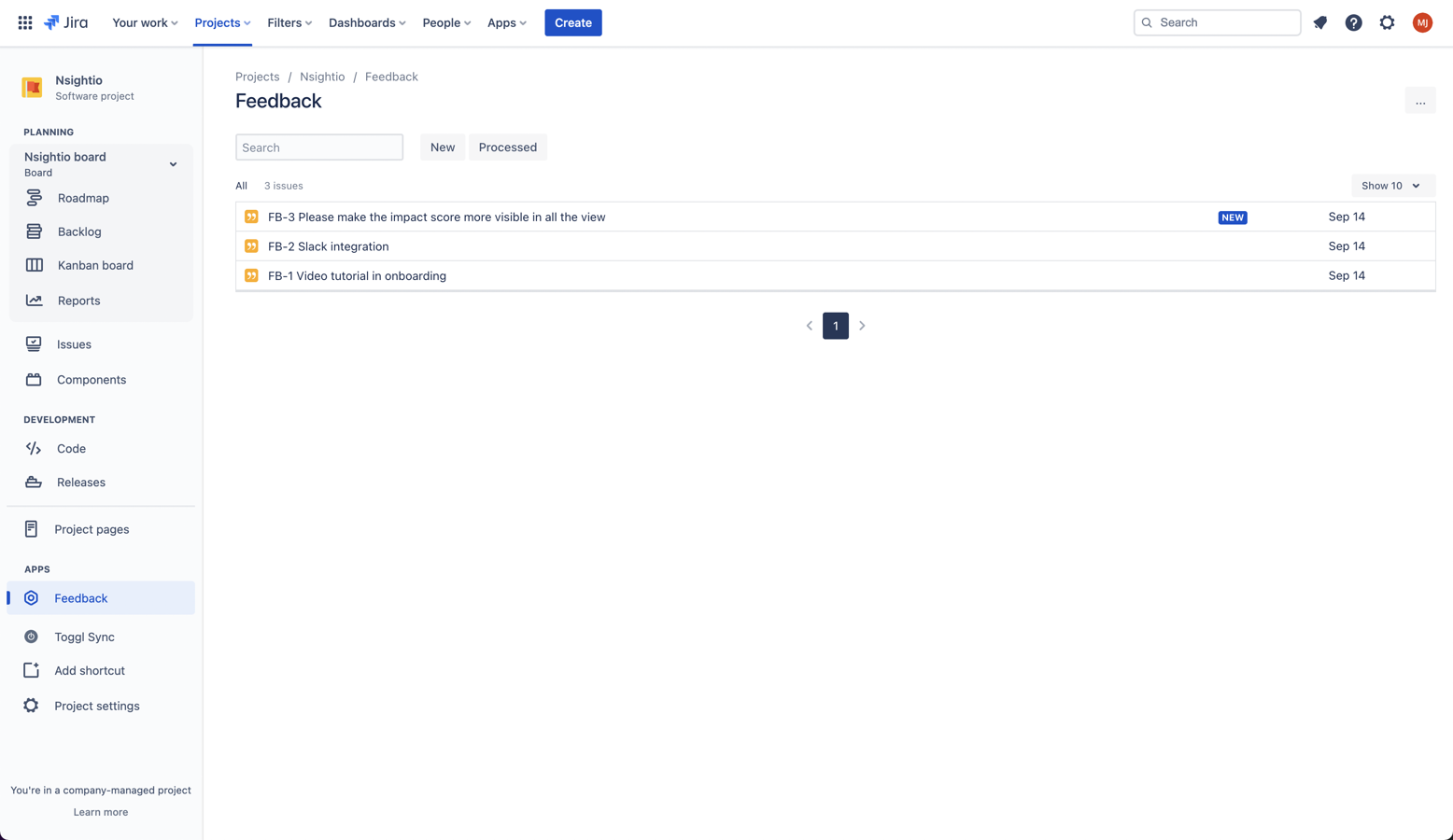Click the Project pages icon

coord(31,529)
